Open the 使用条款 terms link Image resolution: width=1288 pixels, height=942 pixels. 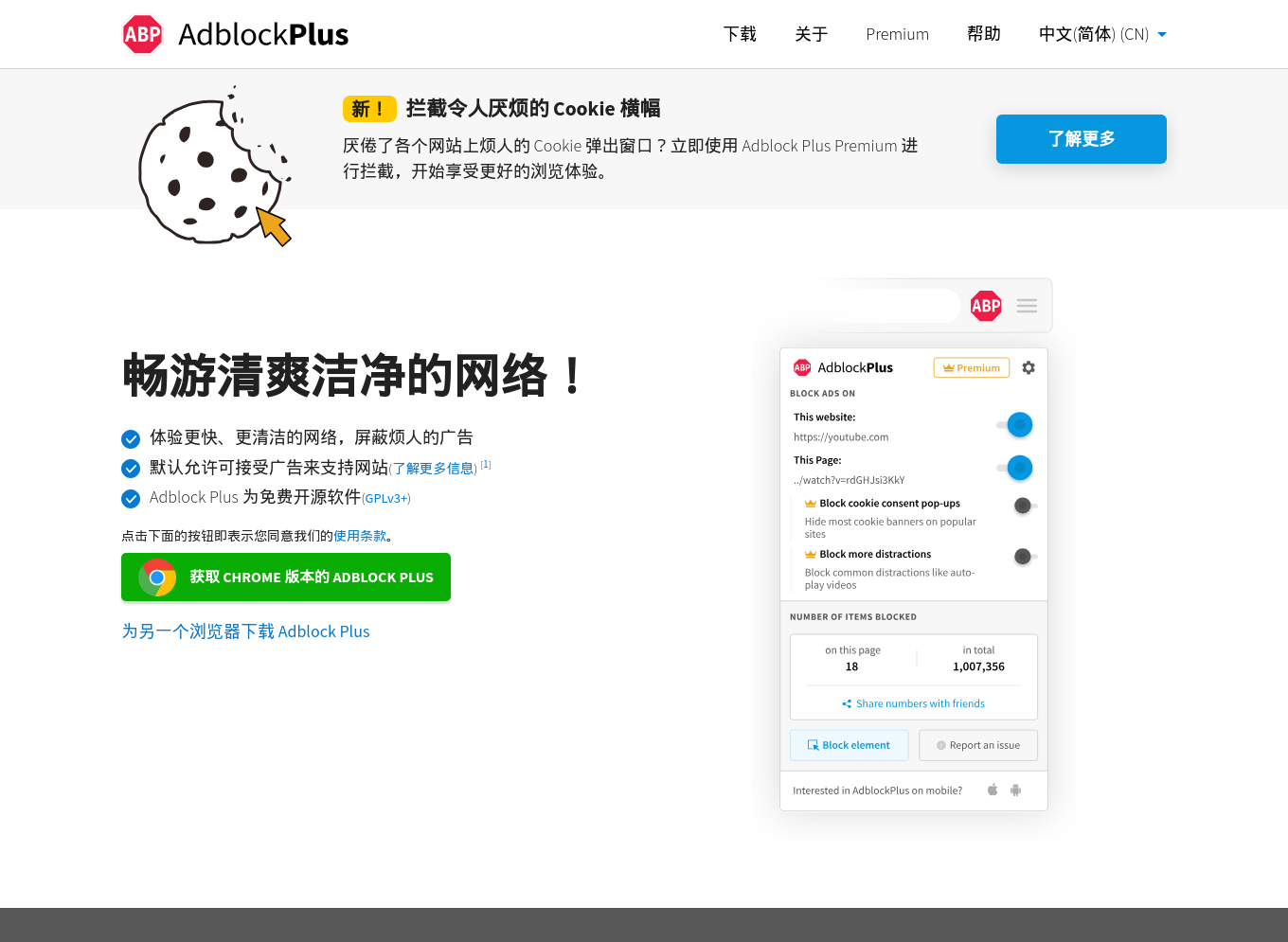pyautogui.click(x=360, y=536)
